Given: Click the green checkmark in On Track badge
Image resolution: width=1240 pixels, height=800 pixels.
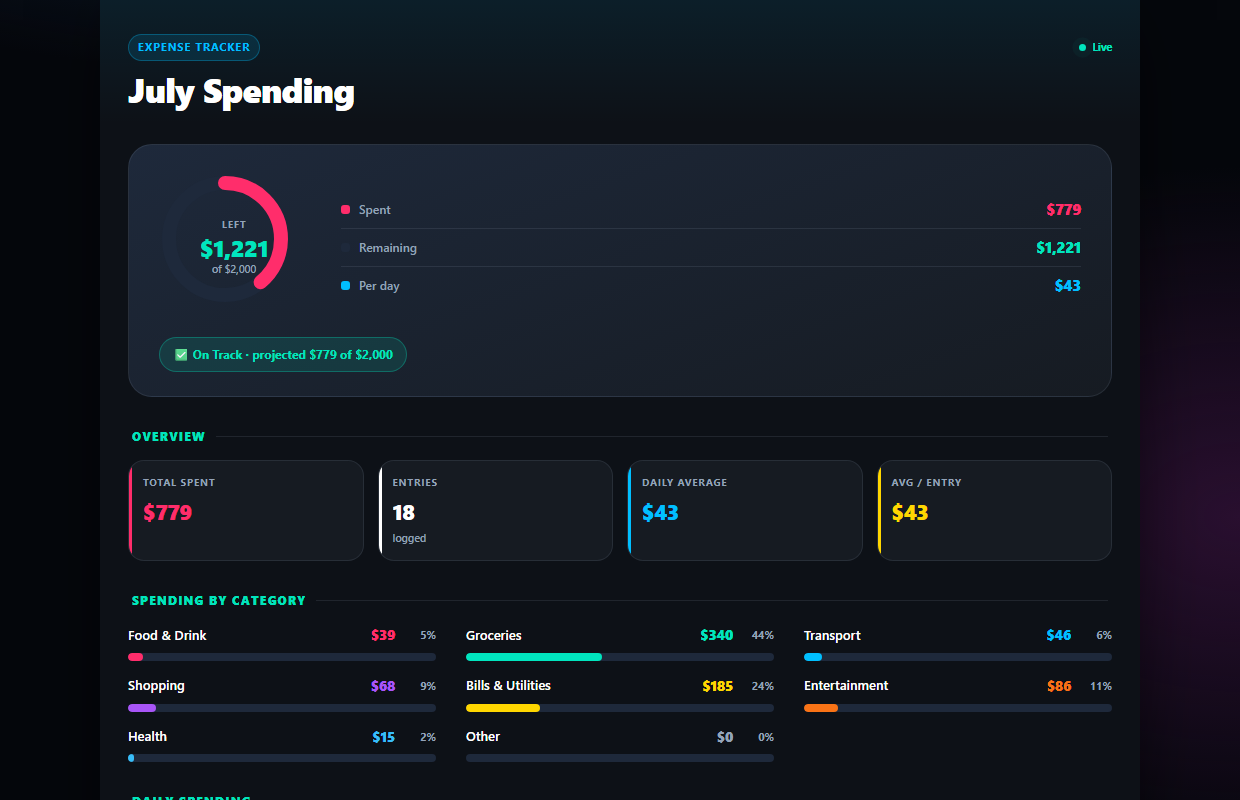Looking at the screenshot, I should 181,355.
